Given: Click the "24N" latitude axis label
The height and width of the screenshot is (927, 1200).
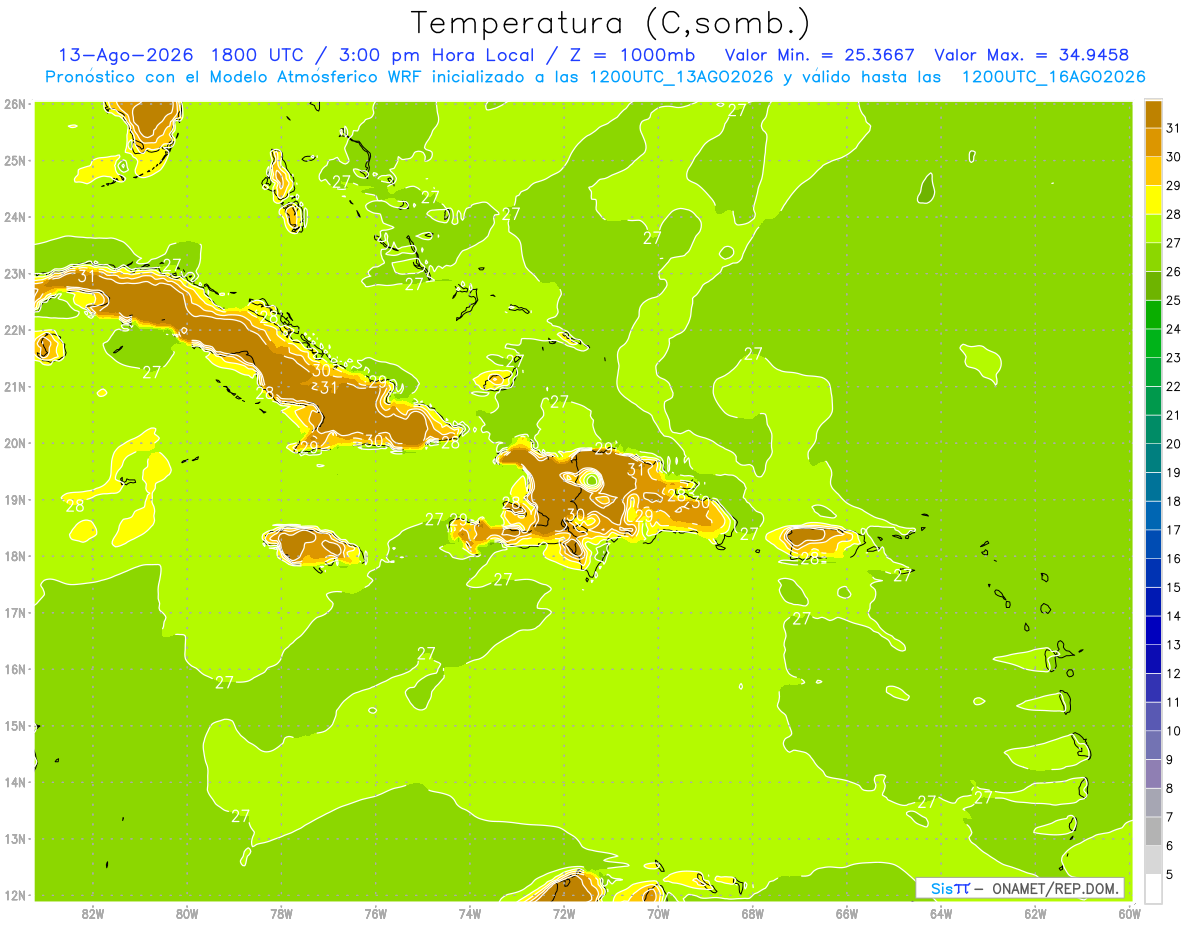Looking at the screenshot, I should [x=15, y=217].
